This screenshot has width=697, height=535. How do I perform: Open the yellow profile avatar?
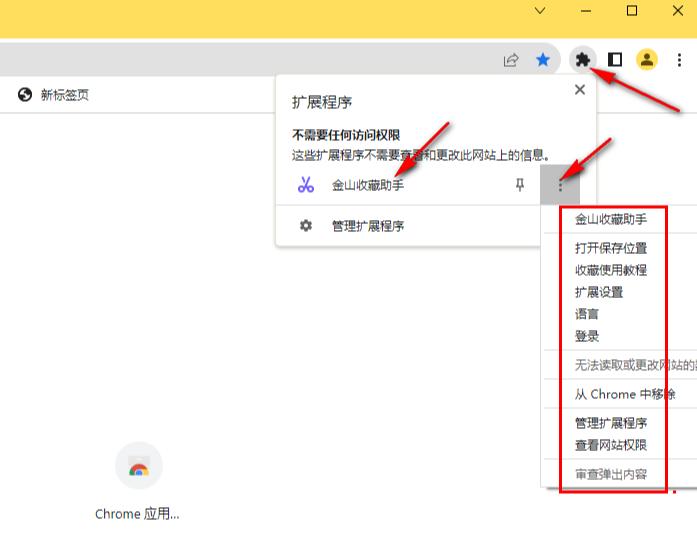[x=647, y=60]
